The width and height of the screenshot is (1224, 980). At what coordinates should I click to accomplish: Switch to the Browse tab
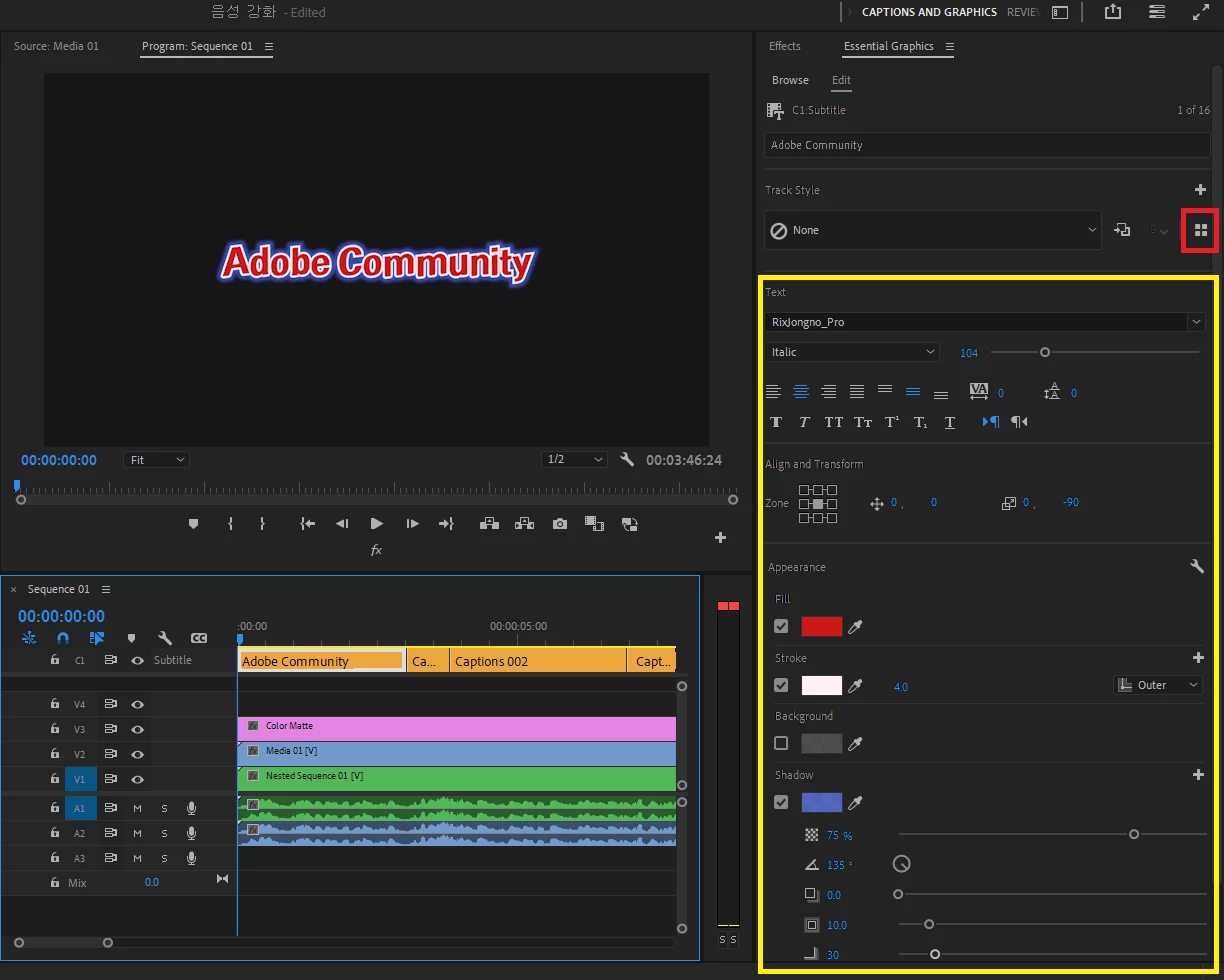coord(790,80)
